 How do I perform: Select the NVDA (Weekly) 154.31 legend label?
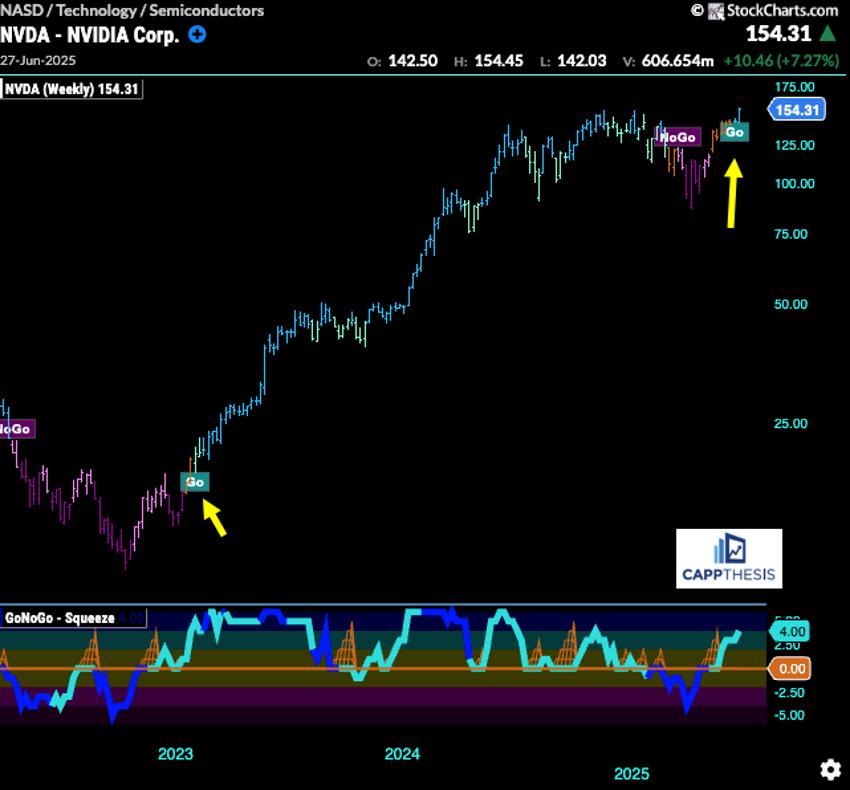(x=72, y=89)
